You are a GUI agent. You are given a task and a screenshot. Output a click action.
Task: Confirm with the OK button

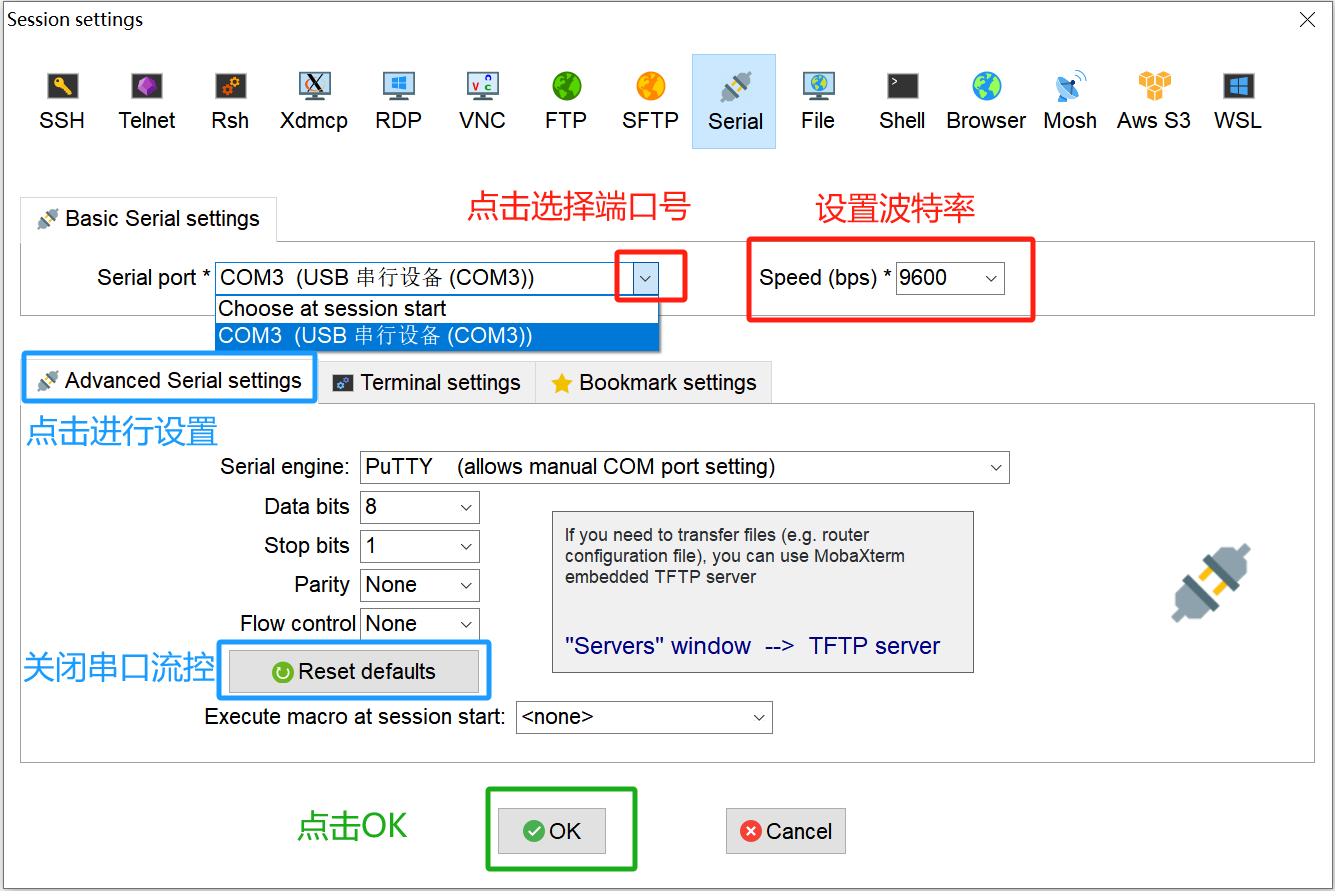[552, 831]
